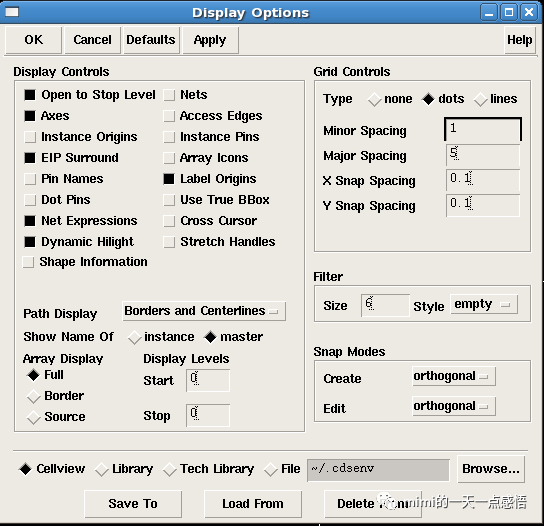The height and width of the screenshot is (526, 544).
Task: Open Path Display dropdown Borders and Centerlines
Action: click(x=204, y=311)
